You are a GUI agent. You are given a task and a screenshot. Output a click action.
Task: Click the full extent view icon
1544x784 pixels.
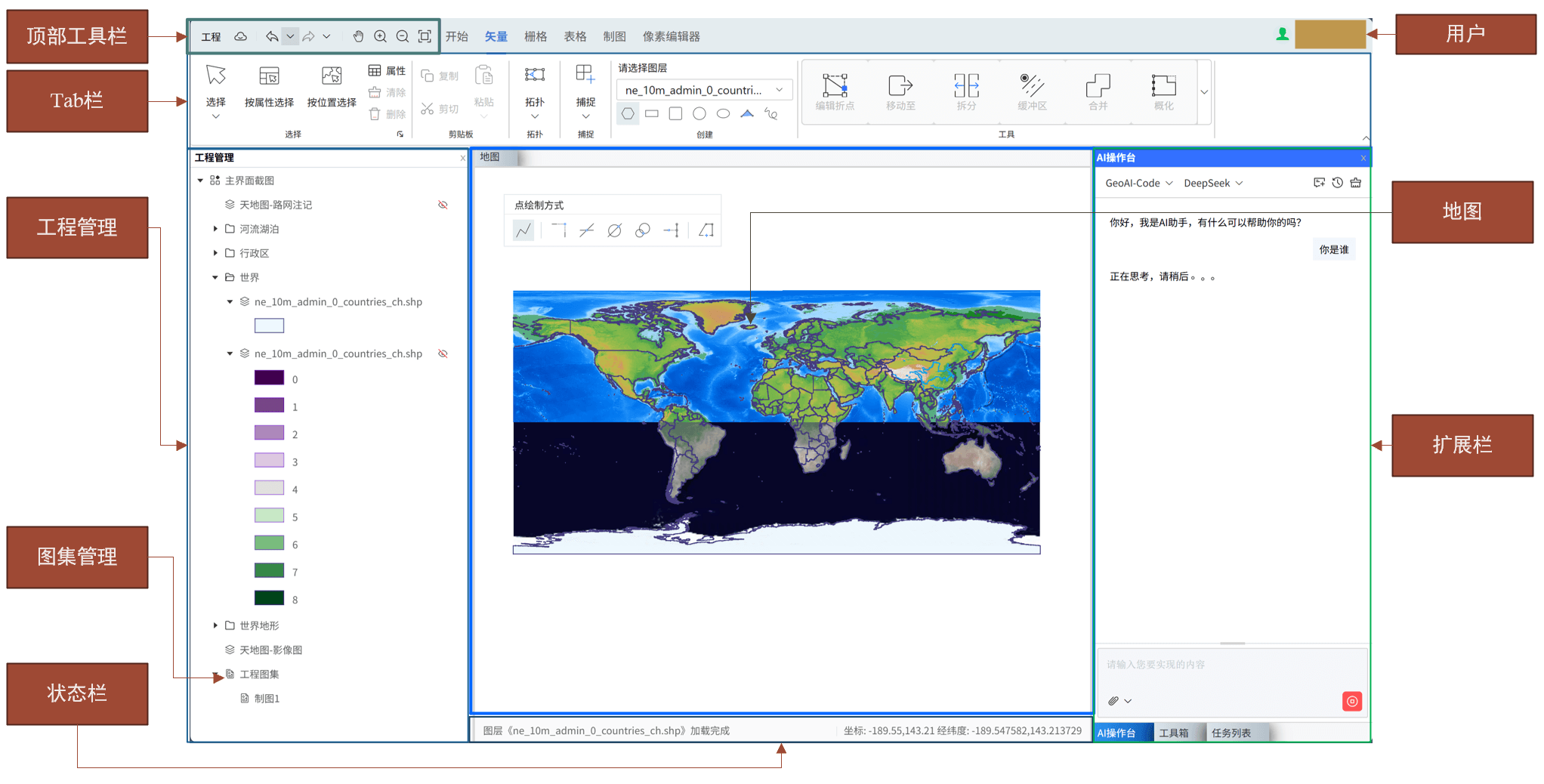tap(425, 36)
